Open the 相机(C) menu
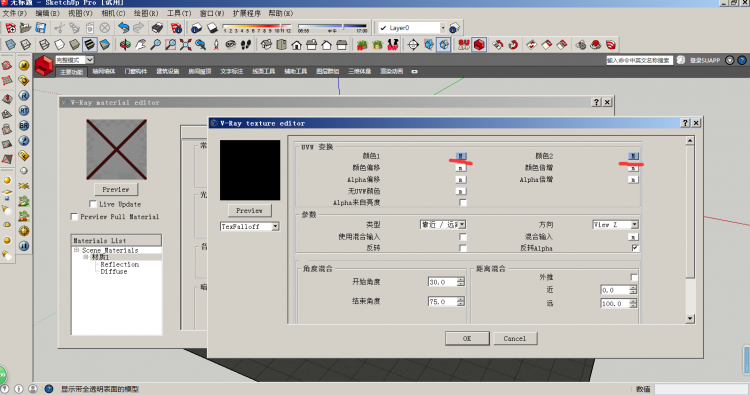The image size is (750, 395). pos(113,13)
